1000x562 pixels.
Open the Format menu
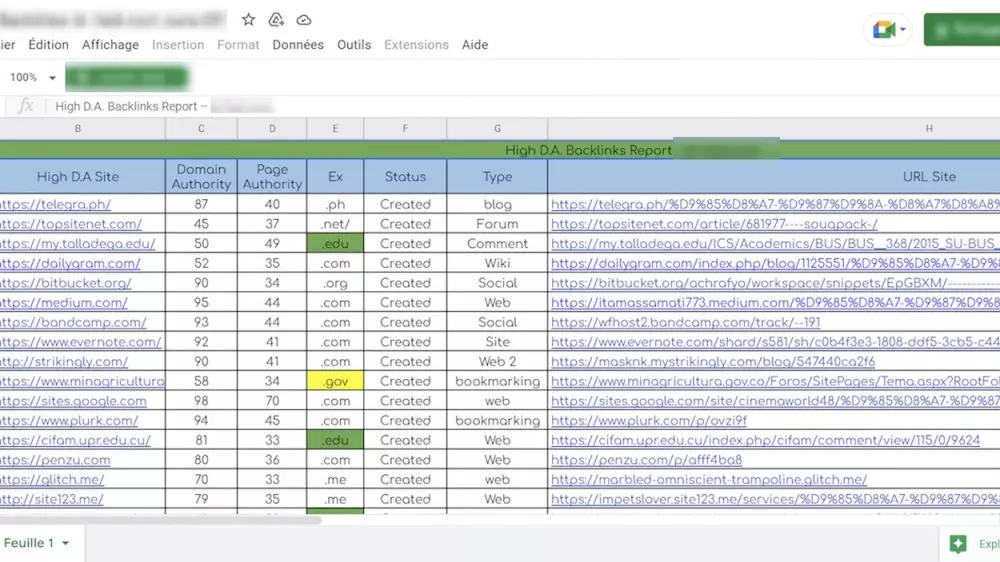coord(238,45)
